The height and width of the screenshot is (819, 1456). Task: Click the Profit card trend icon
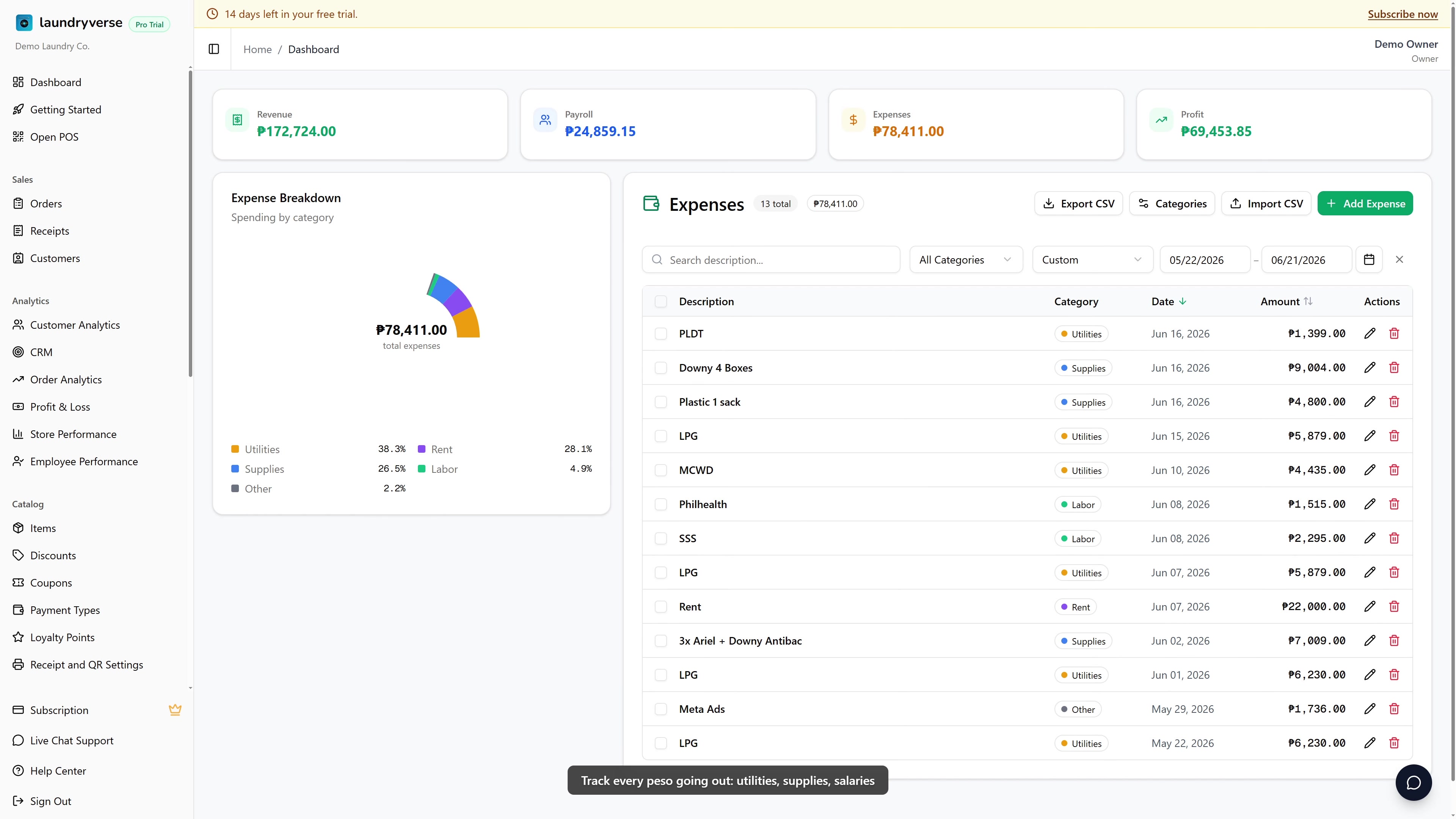(1161, 120)
